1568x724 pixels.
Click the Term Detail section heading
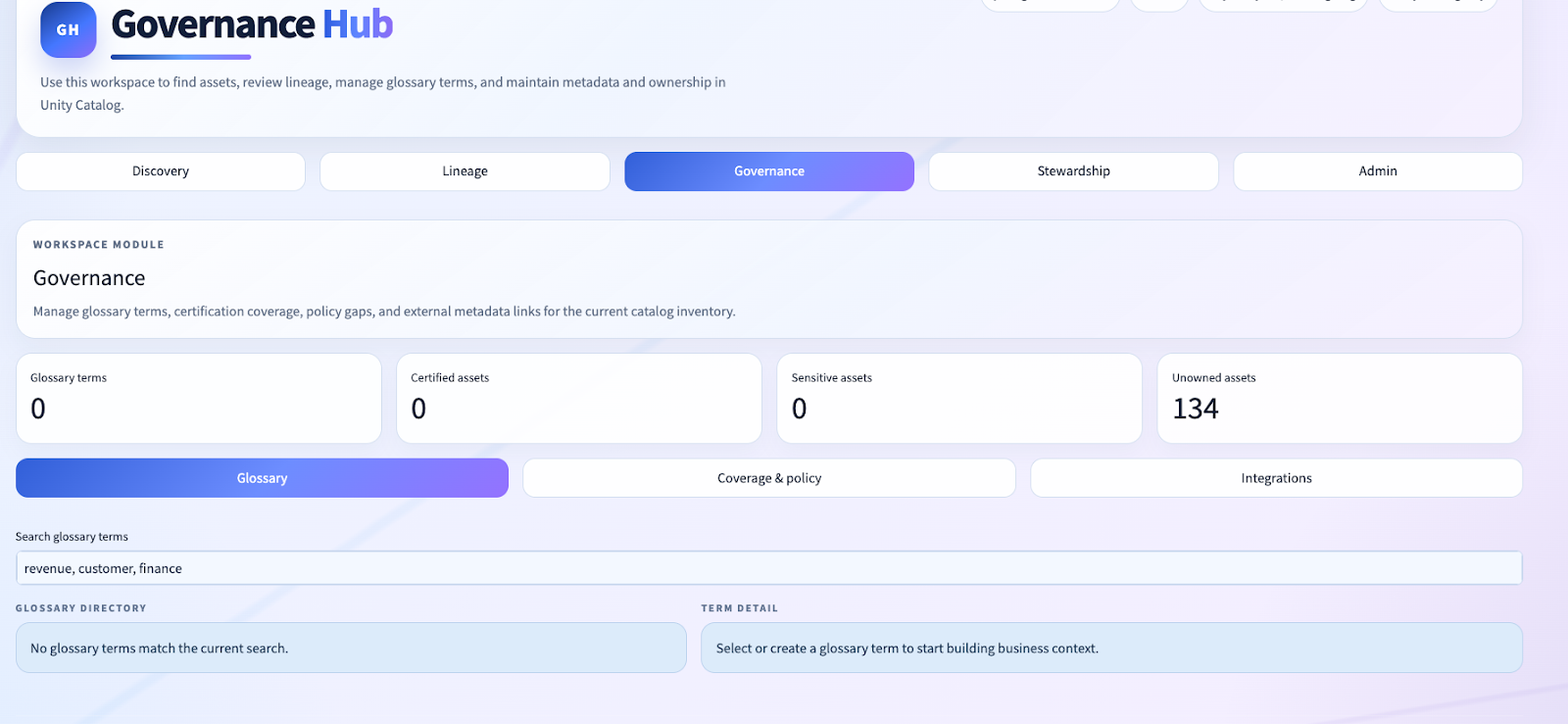click(x=740, y=608)
